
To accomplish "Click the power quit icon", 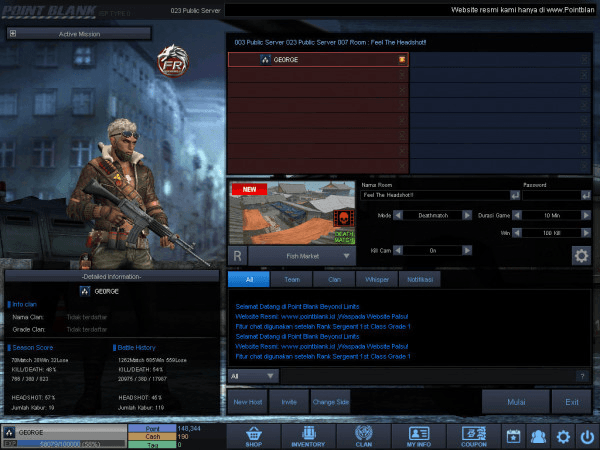I will pos(586,436).
